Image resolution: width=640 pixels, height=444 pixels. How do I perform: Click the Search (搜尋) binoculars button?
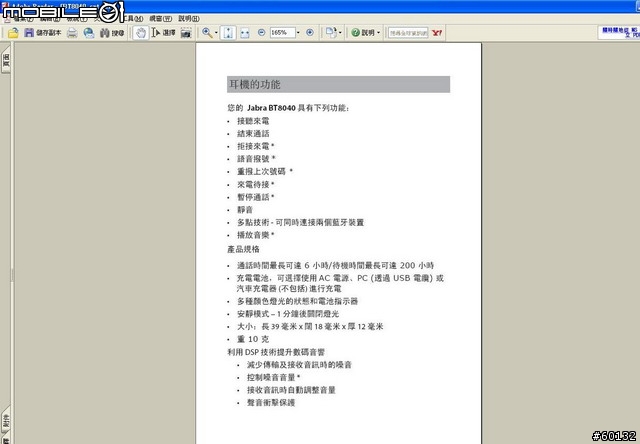[x=112, y=33]
